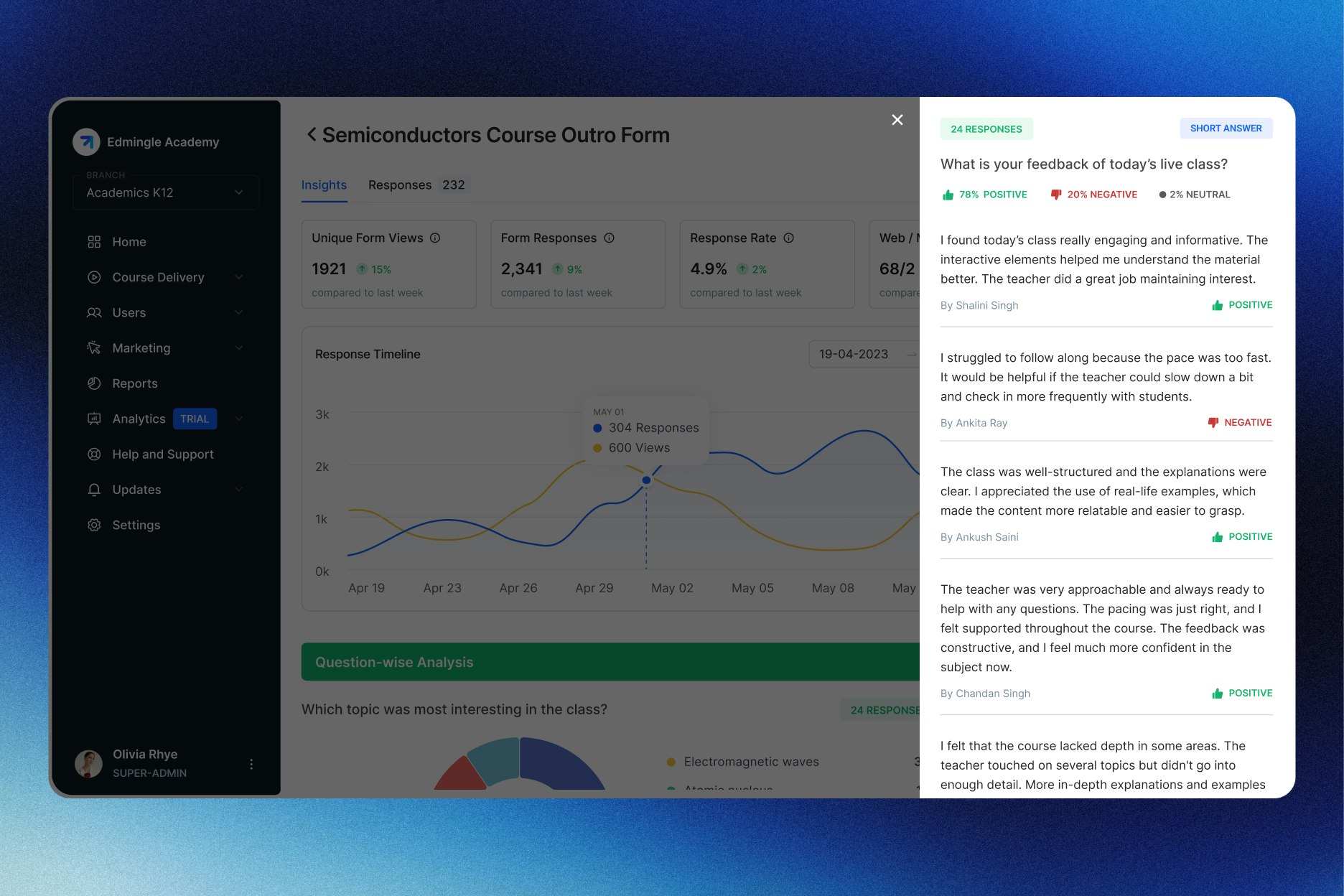Open Reports from the sidebar
This screenshot has height=896, width=1344.
click(x=134, y=383)
